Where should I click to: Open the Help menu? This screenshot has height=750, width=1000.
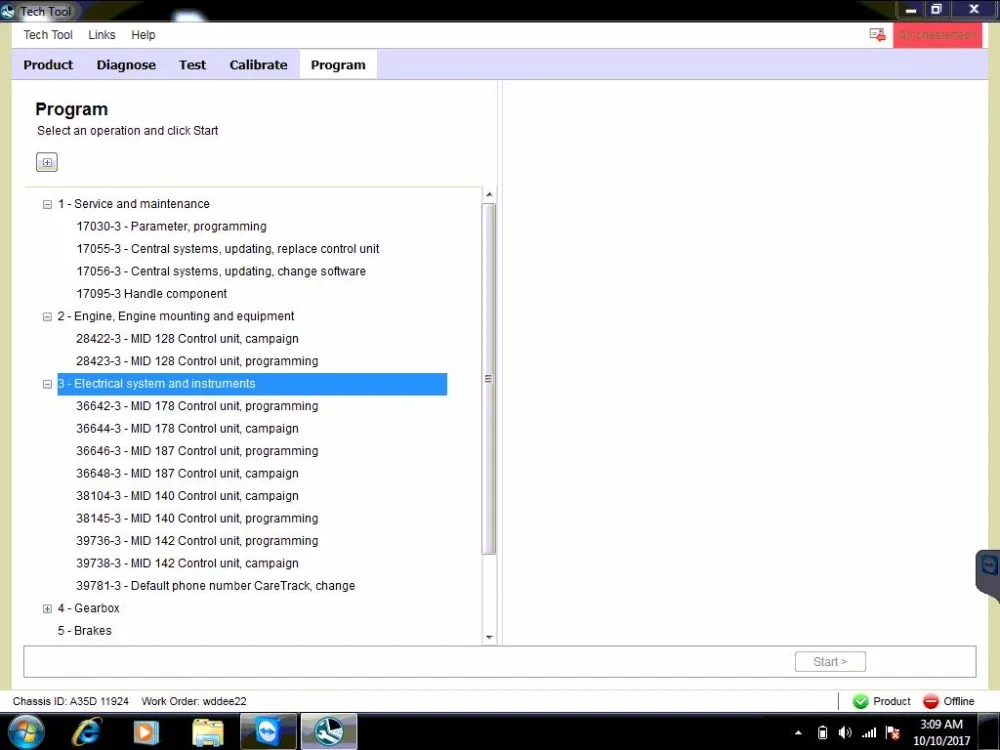click(143, 34)
